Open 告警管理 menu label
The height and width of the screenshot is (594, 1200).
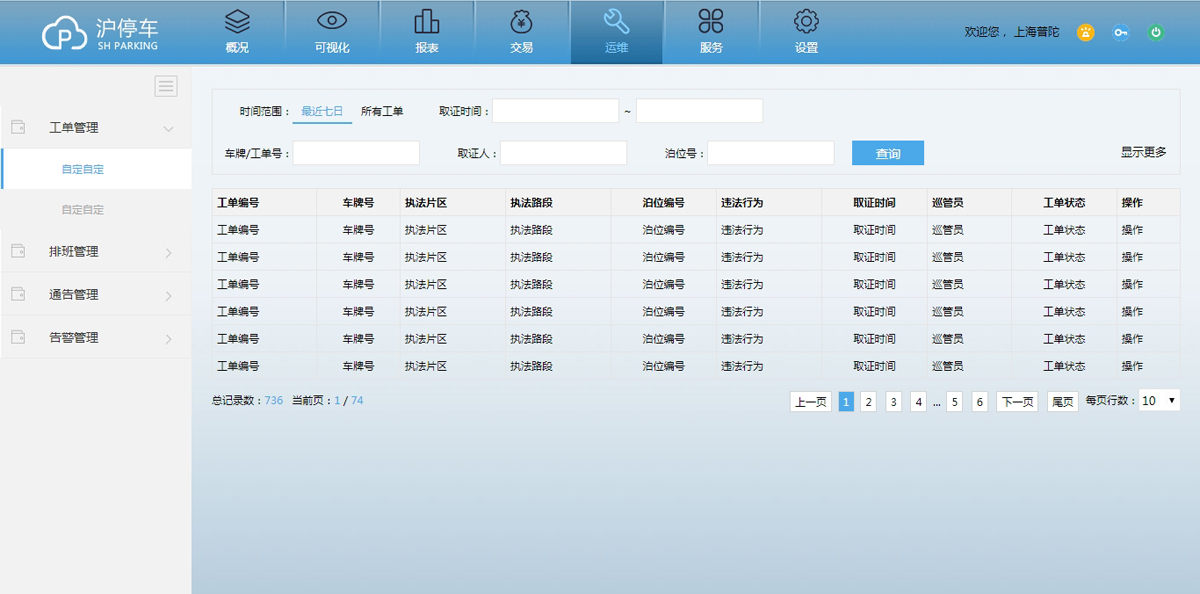pyautogui.click(x=74, y=338)
